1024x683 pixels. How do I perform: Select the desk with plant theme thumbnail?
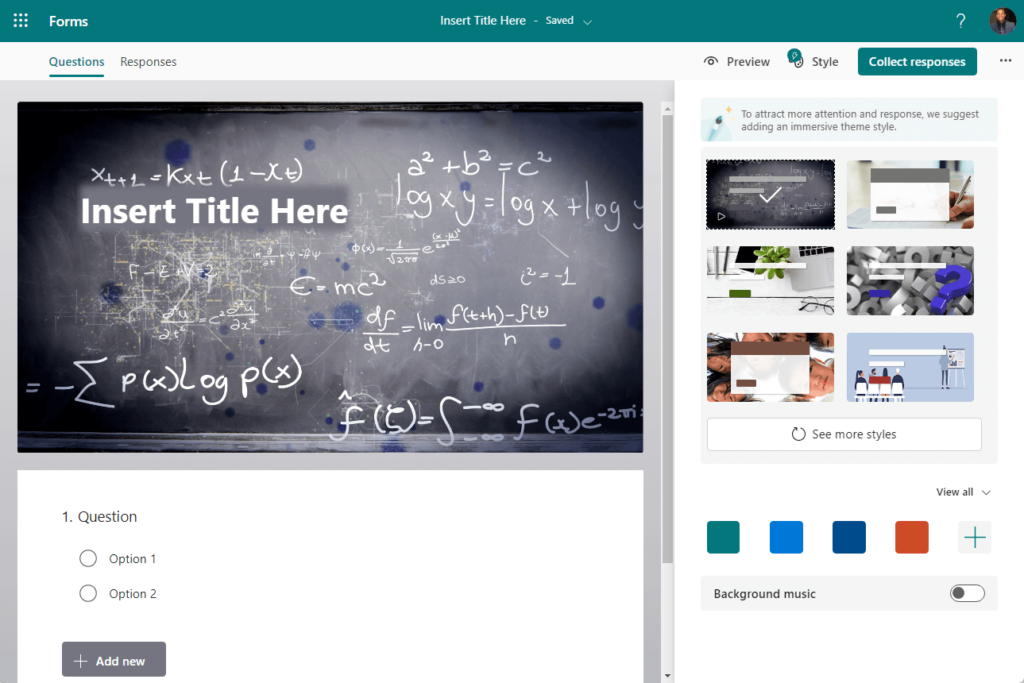770,281
